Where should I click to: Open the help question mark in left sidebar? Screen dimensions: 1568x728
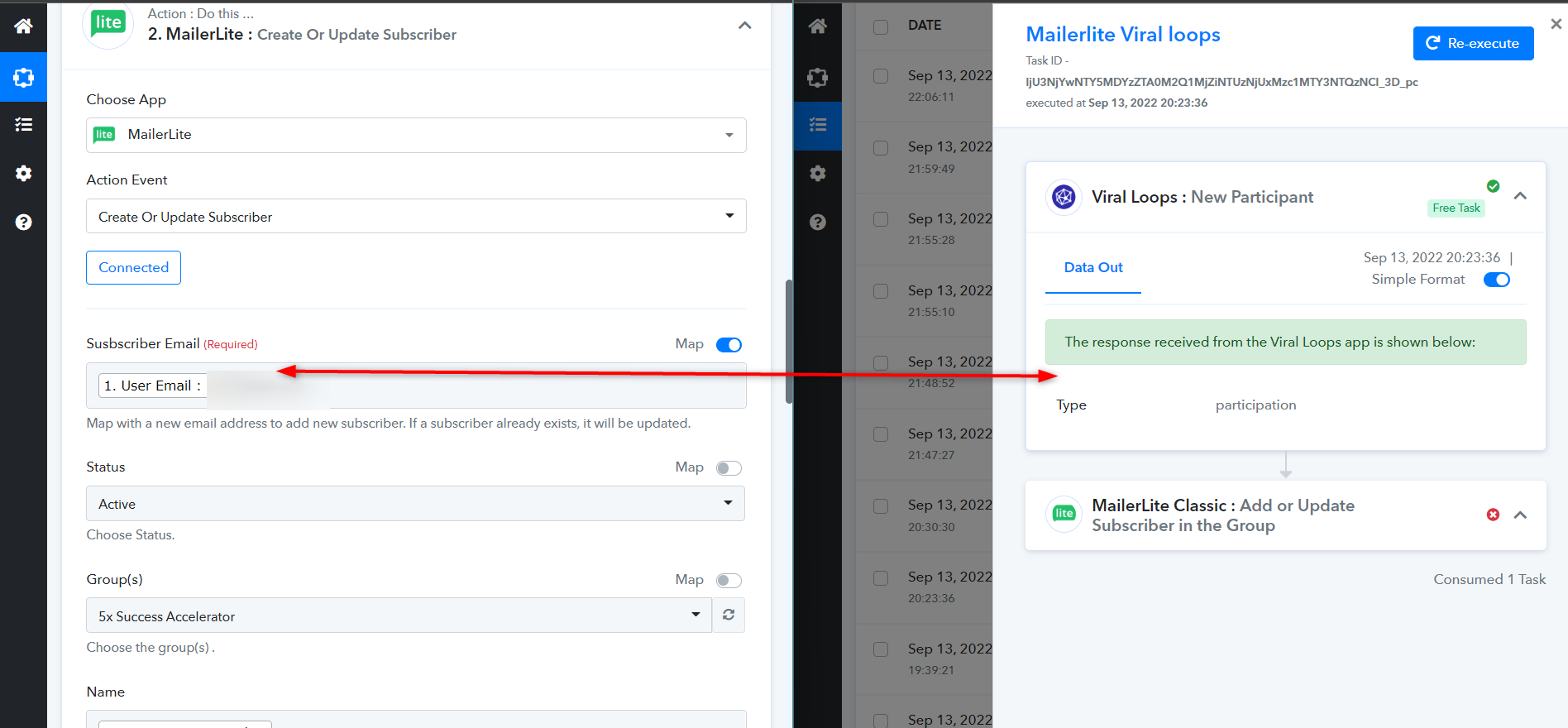pos(23,222)
